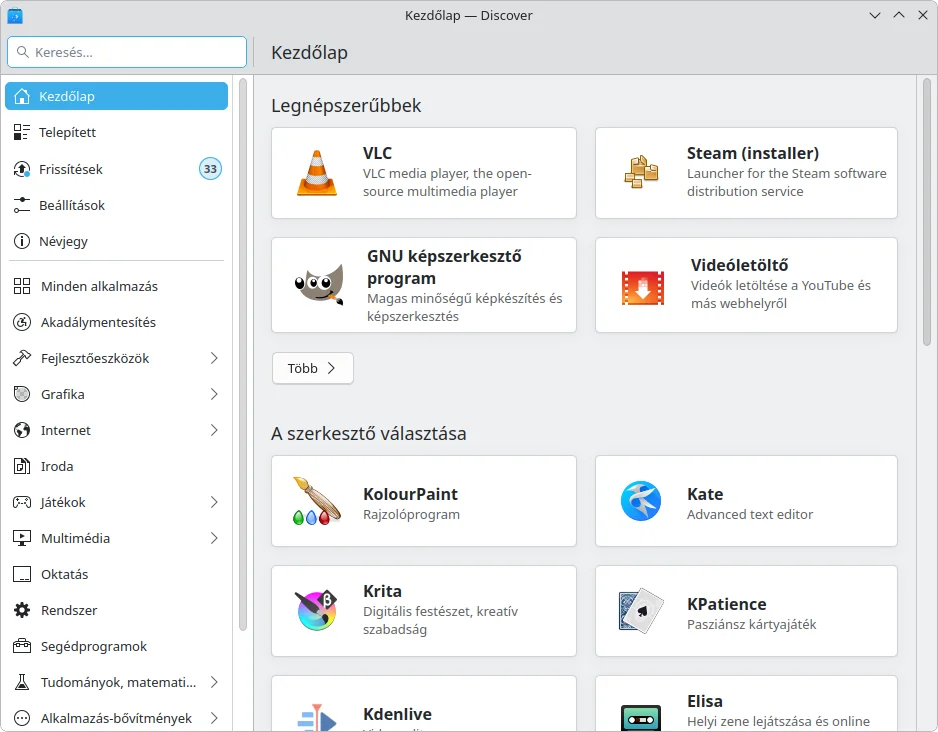Open the Kate title
938x732 pixels.
705,494
